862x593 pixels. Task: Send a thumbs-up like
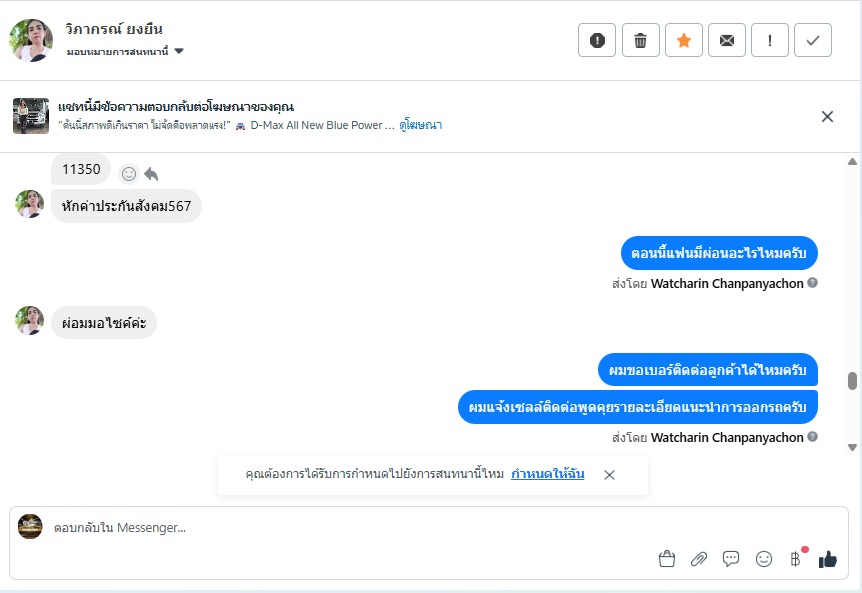(827, 559)
